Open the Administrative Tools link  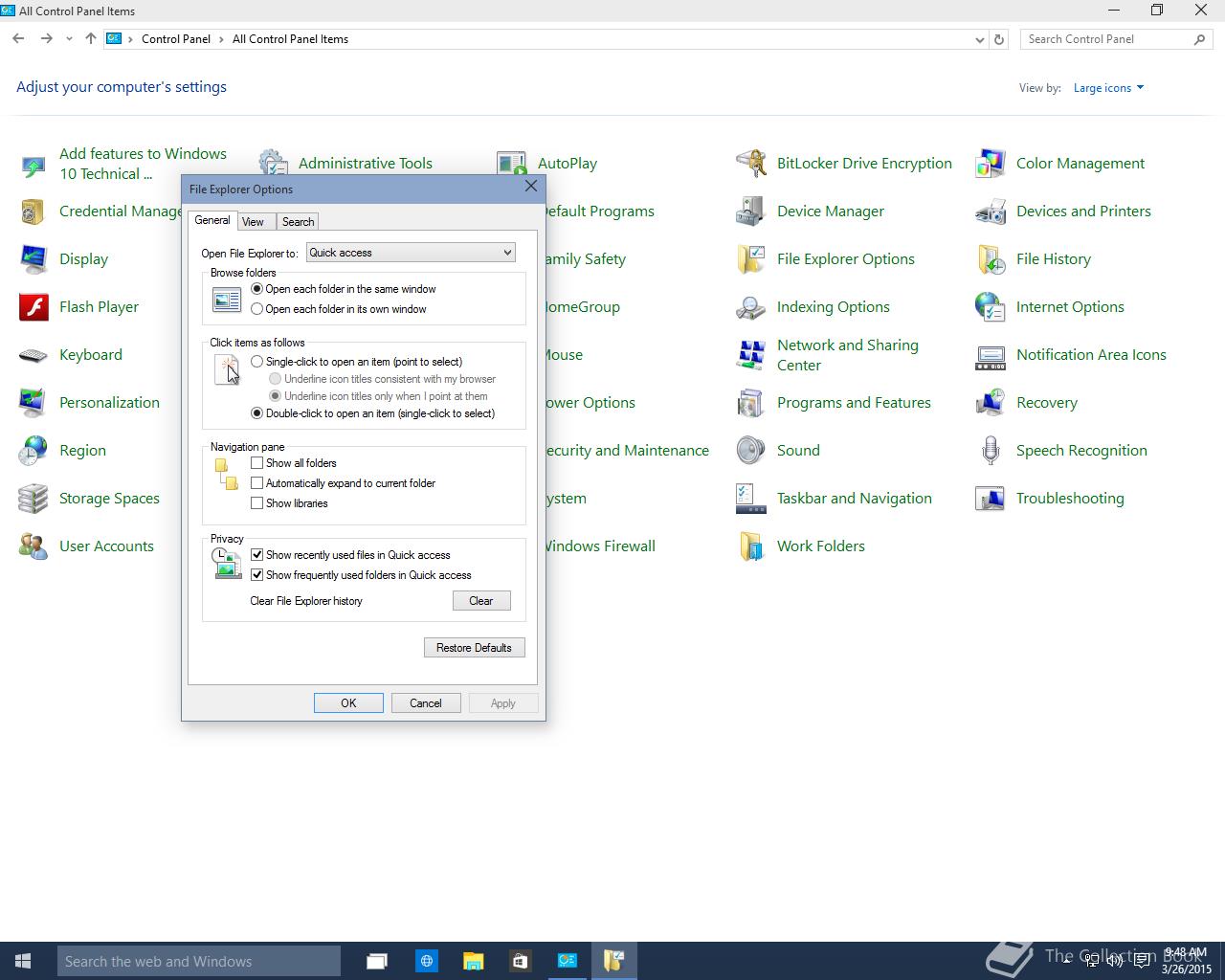click(366, 164)
